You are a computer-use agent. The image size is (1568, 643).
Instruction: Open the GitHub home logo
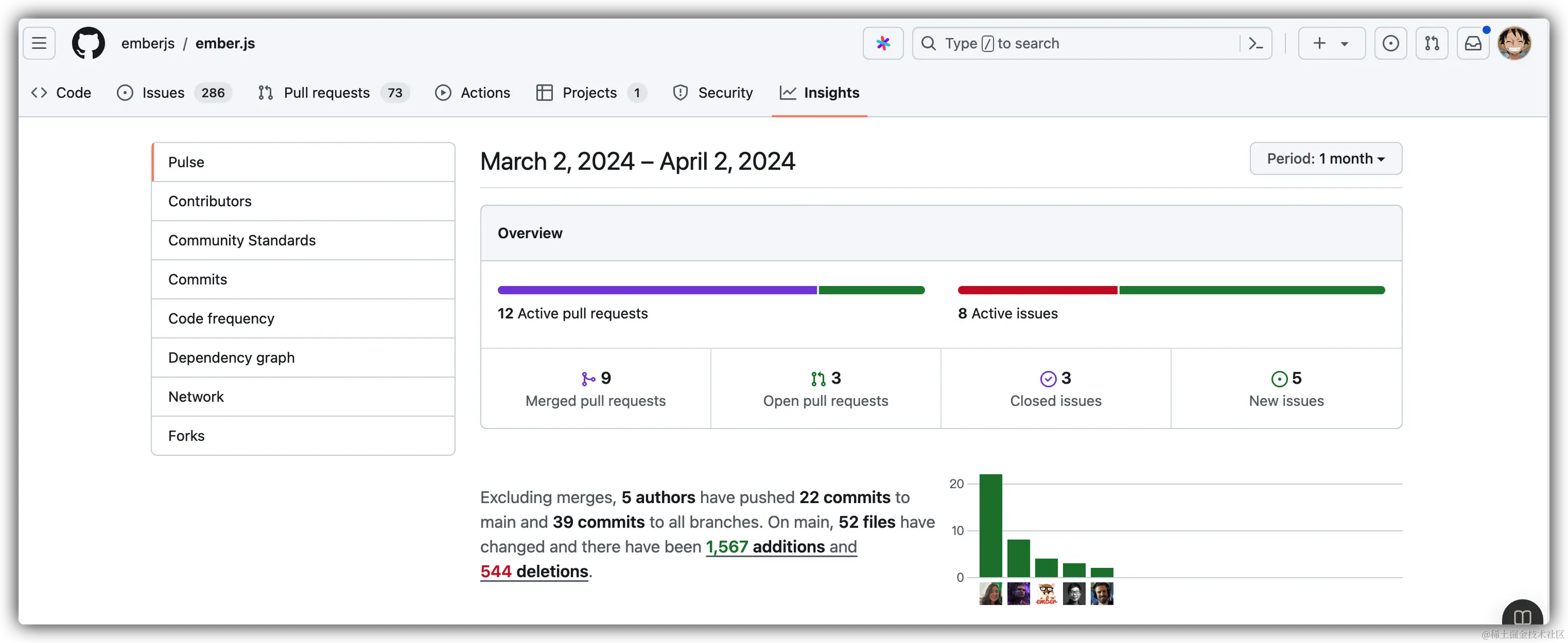88,42
